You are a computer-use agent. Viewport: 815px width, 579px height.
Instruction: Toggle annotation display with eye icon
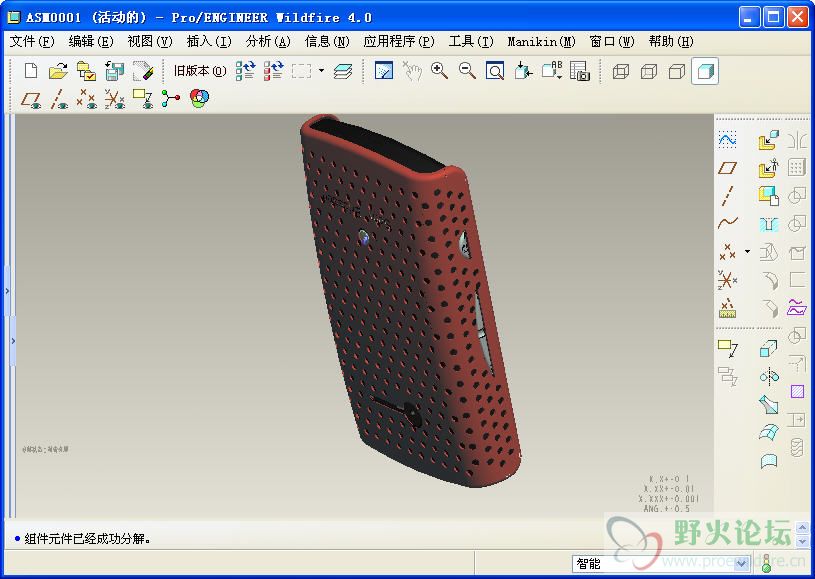coord(142,99)
